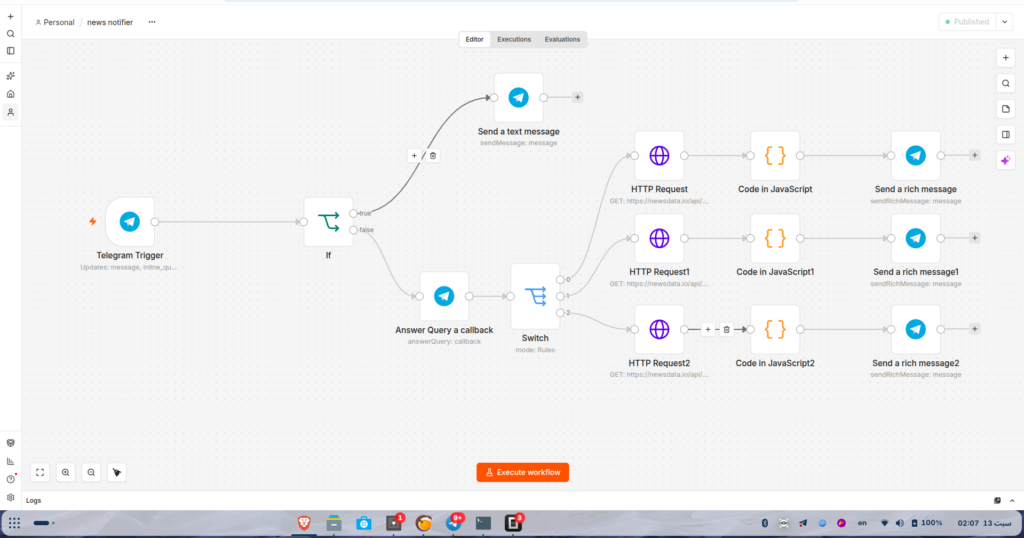Viewport: 1024px width, 538px height.
Task: Insert node on the If true connection
Action: 414,155
